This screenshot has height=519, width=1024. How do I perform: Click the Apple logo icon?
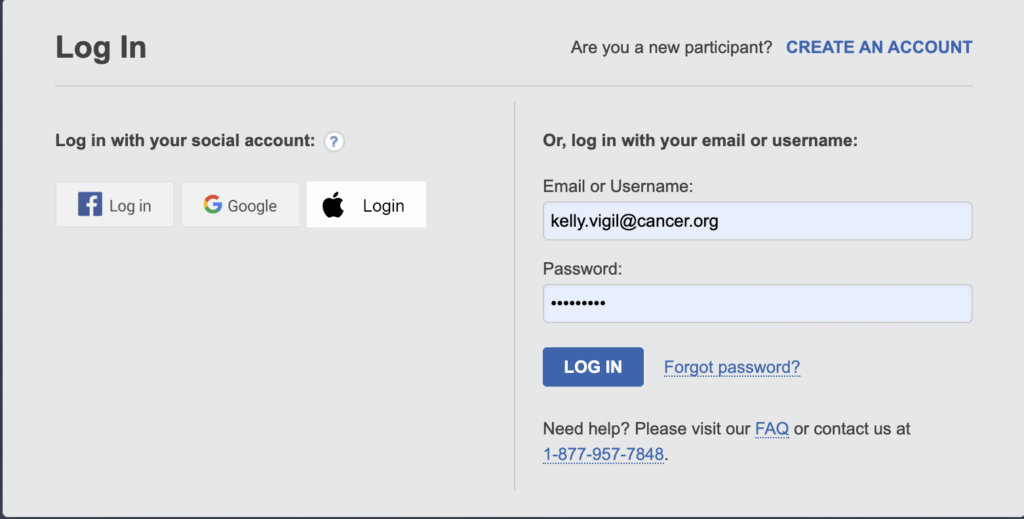[333, 206]
